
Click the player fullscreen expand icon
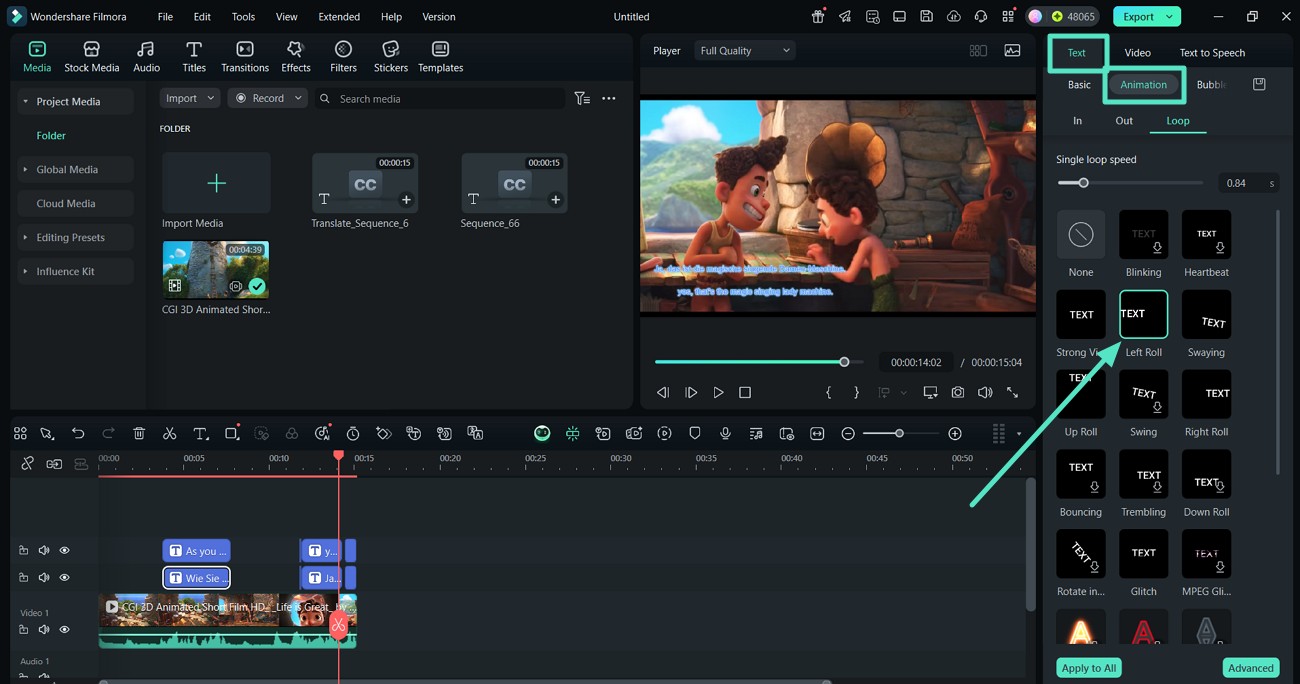(x=1012, y=392)
